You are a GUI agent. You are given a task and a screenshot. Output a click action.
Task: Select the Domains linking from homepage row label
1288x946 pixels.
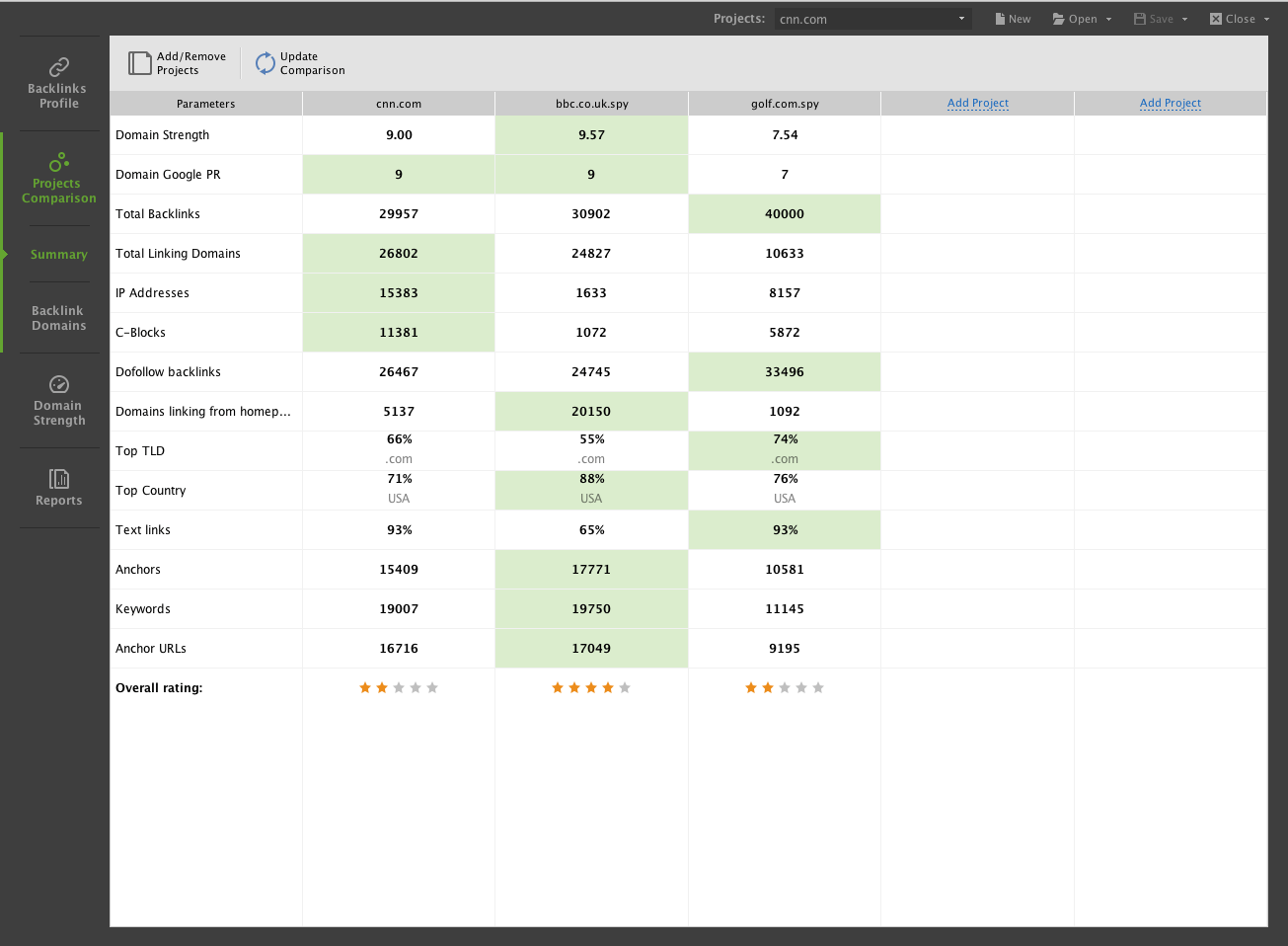(x=203, y=412)
